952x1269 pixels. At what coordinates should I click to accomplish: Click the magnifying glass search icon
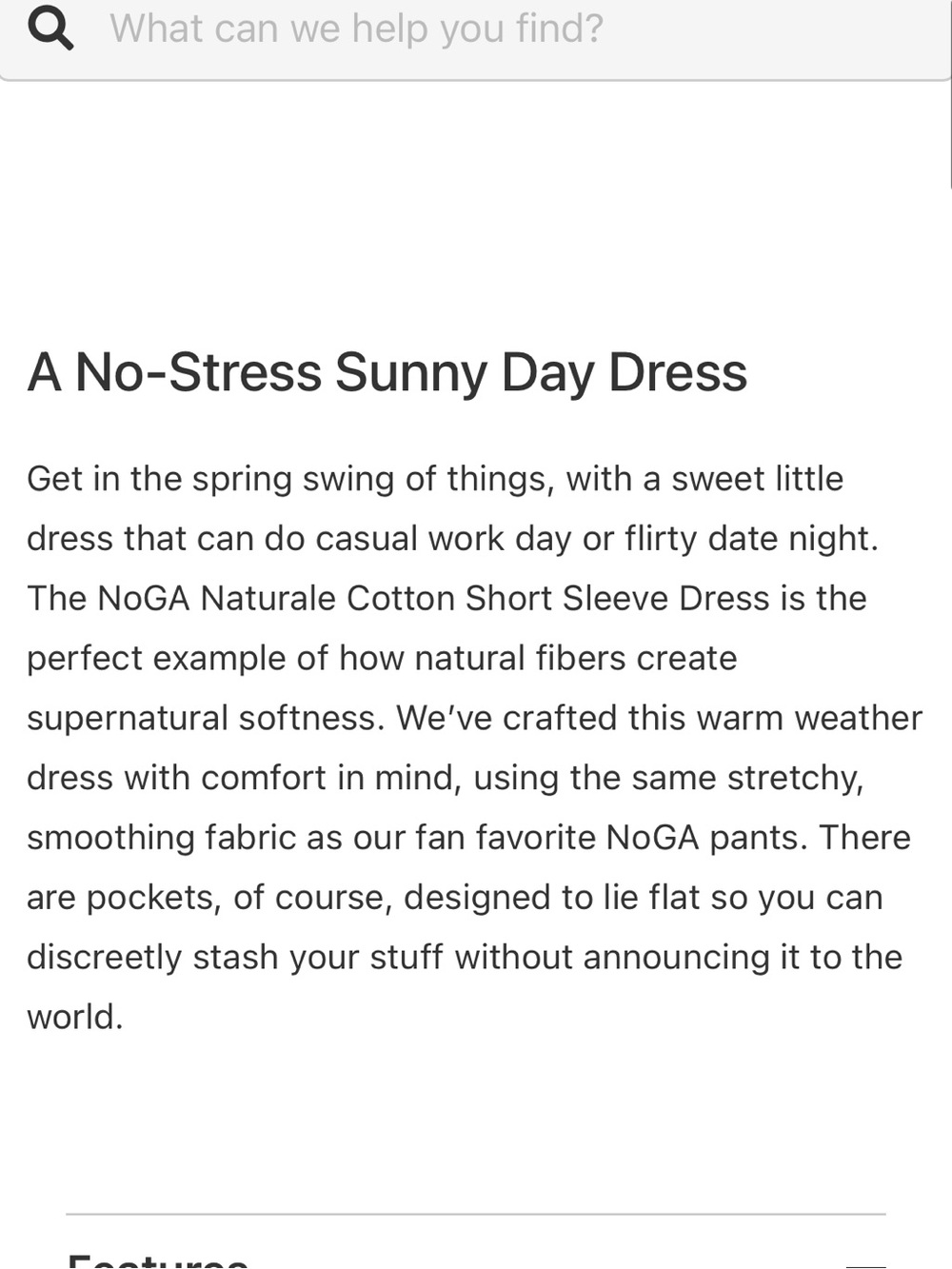click(x=50, y=28)
